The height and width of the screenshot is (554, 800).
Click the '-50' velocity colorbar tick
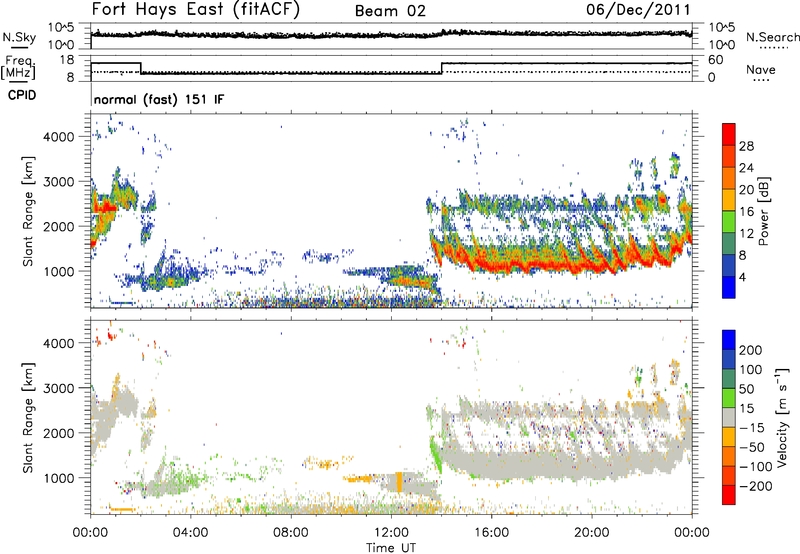pyautogui.click(x=752, y=447)
